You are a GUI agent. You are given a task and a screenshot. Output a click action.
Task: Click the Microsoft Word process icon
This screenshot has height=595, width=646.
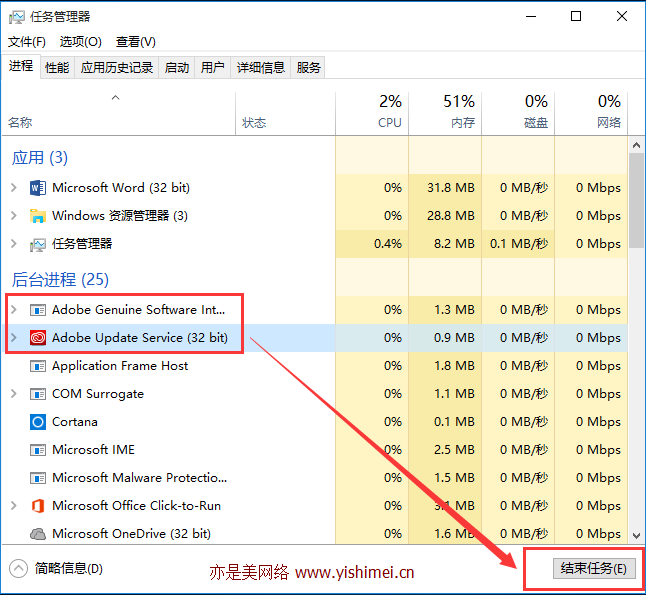tap(38, 188)
